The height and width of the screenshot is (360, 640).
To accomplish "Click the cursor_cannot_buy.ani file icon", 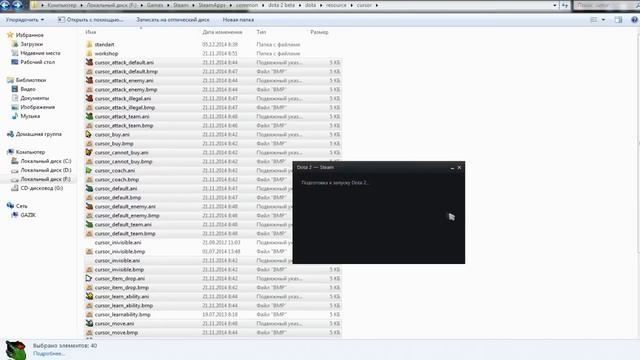I will [89, 152].
